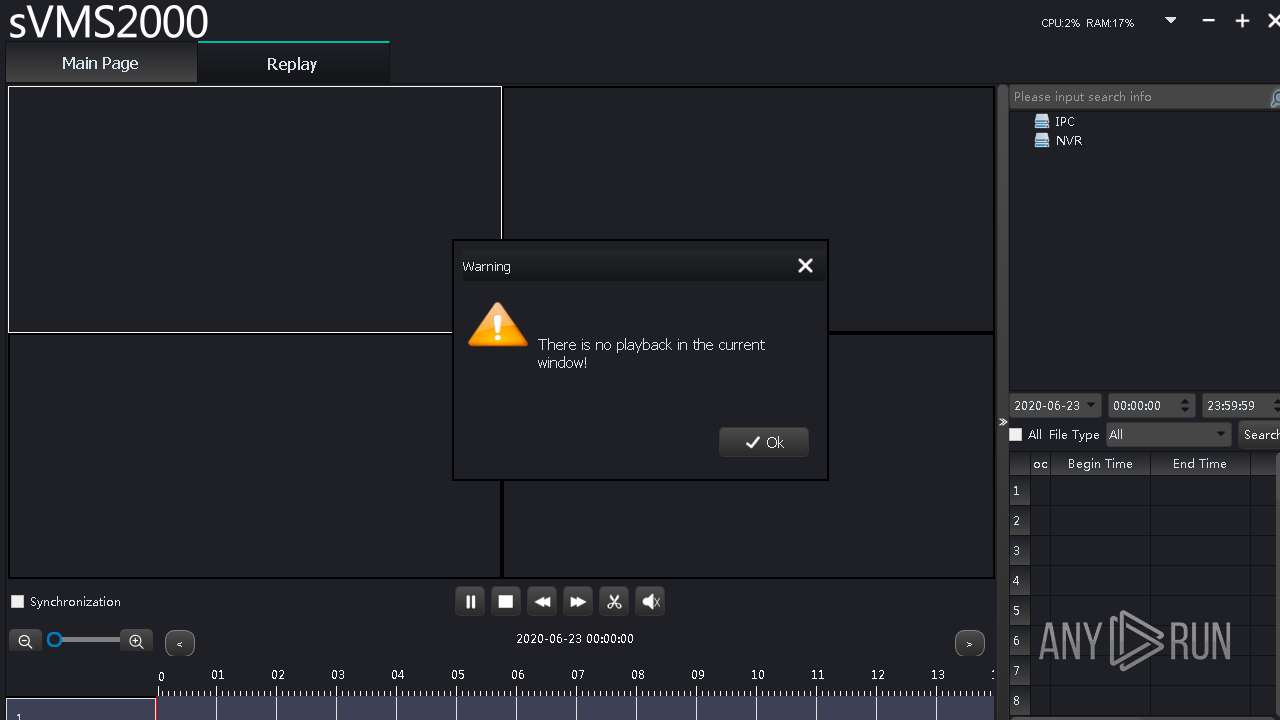The height and width of the screenshot is (720, 1280).
Task: Click the fast forward playback icon
Action: (x=578, y=601)
